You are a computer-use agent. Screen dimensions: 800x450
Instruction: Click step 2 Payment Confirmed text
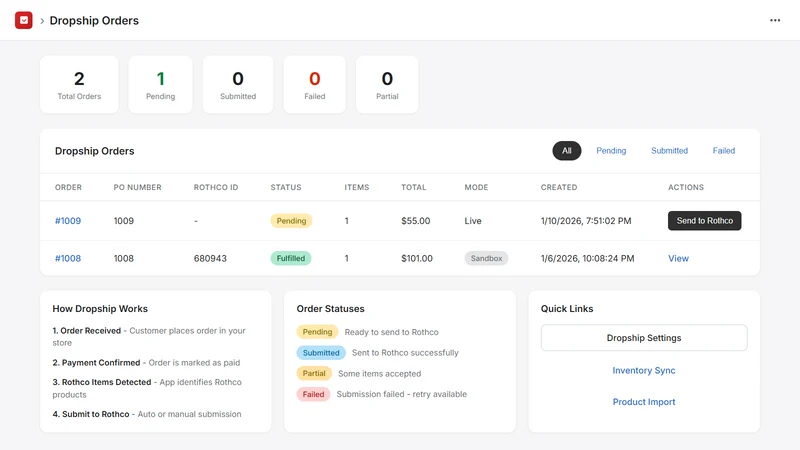pos(146,363)
